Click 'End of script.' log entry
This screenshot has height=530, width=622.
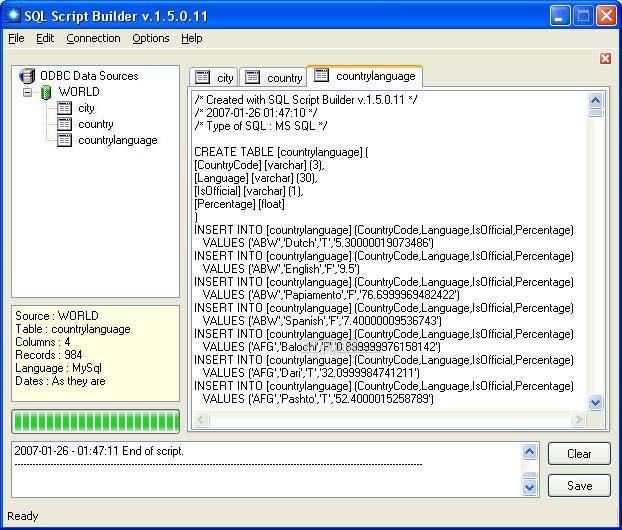pyautogui.click(x=153, y=451)
